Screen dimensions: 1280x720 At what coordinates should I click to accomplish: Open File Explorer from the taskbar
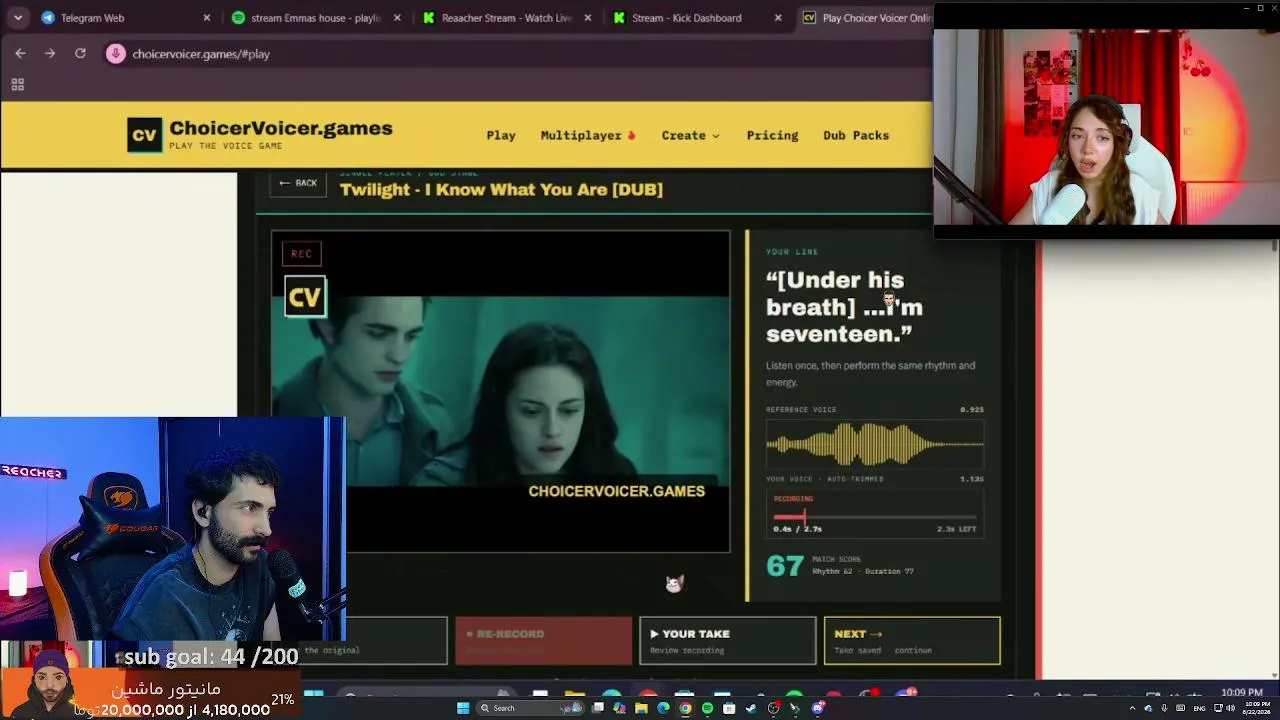[641, 708]
